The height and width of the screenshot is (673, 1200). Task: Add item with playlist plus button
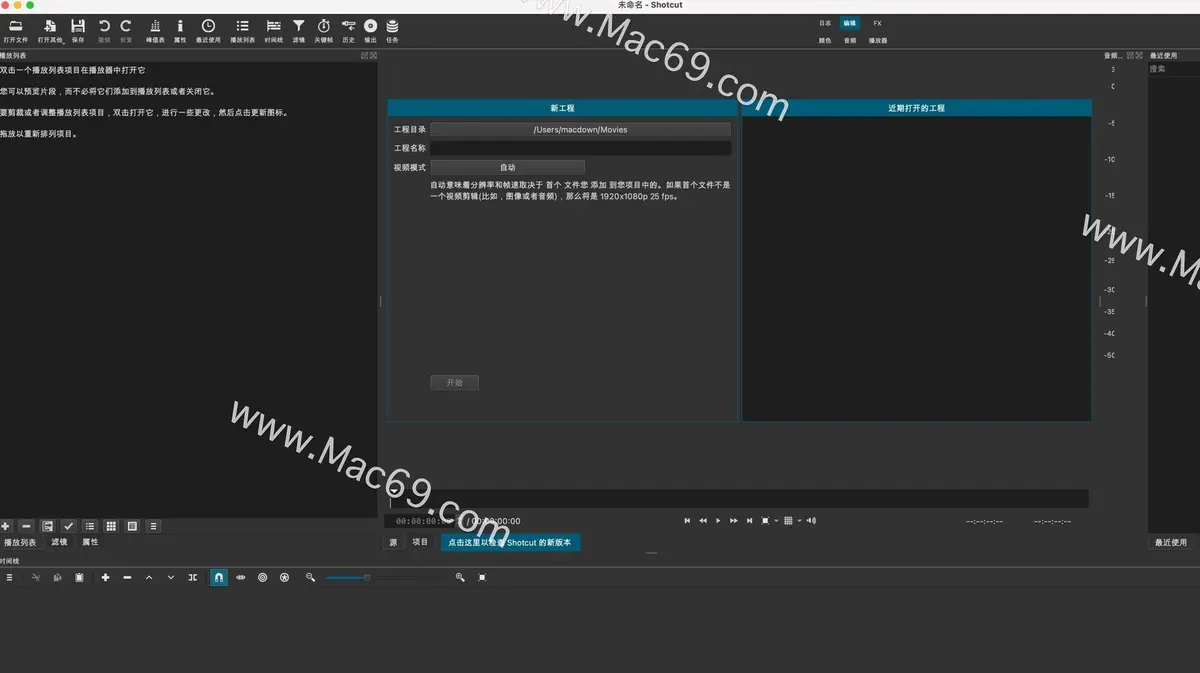[6, 526]
